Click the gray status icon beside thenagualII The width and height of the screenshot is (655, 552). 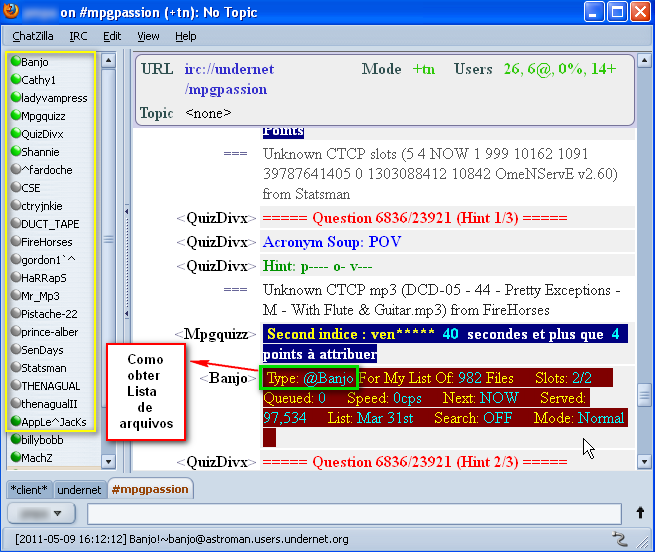click(16, 403)
